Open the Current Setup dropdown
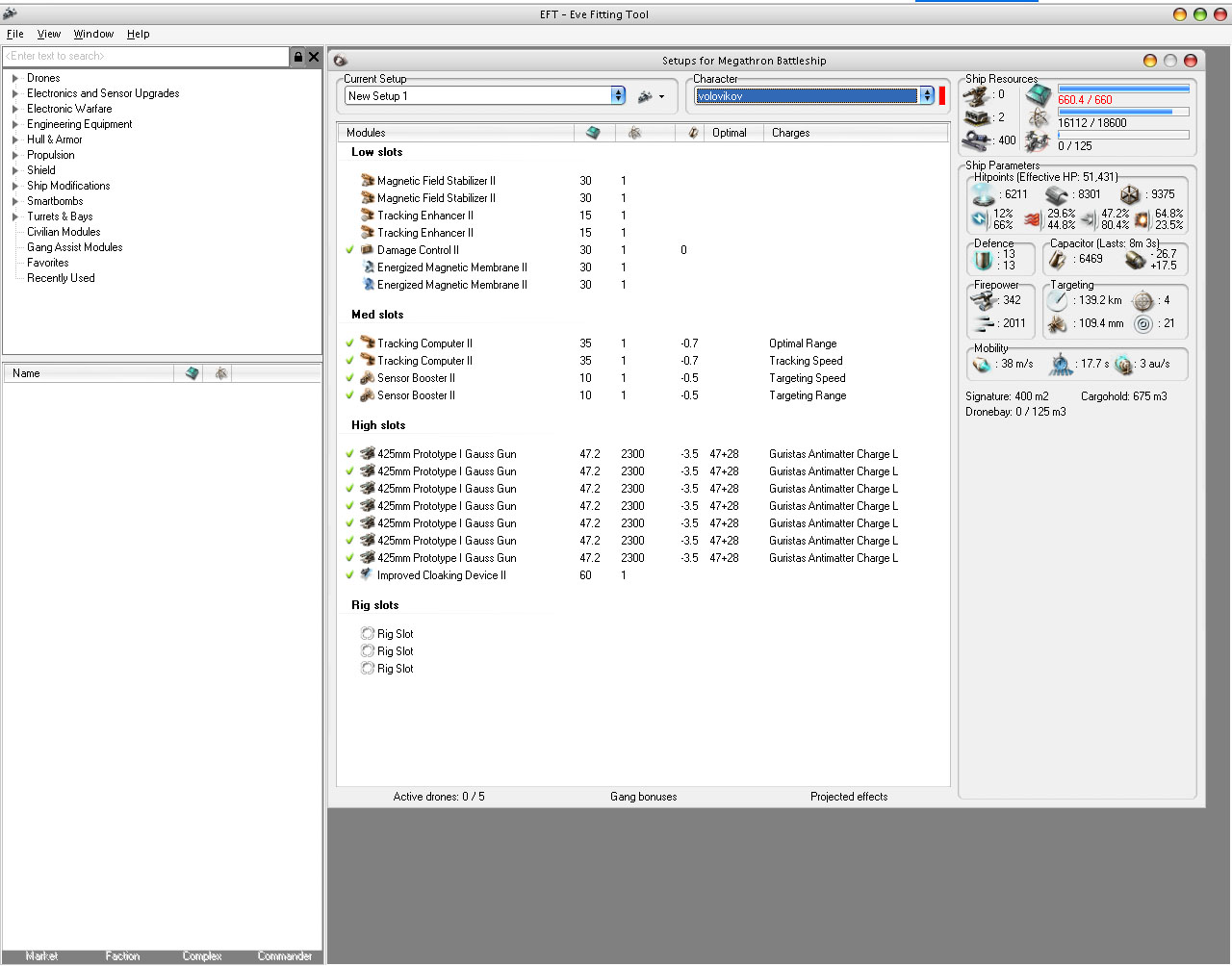This screenshot has width=1232, height=966. pyautogui.click(x=618, y=96)
